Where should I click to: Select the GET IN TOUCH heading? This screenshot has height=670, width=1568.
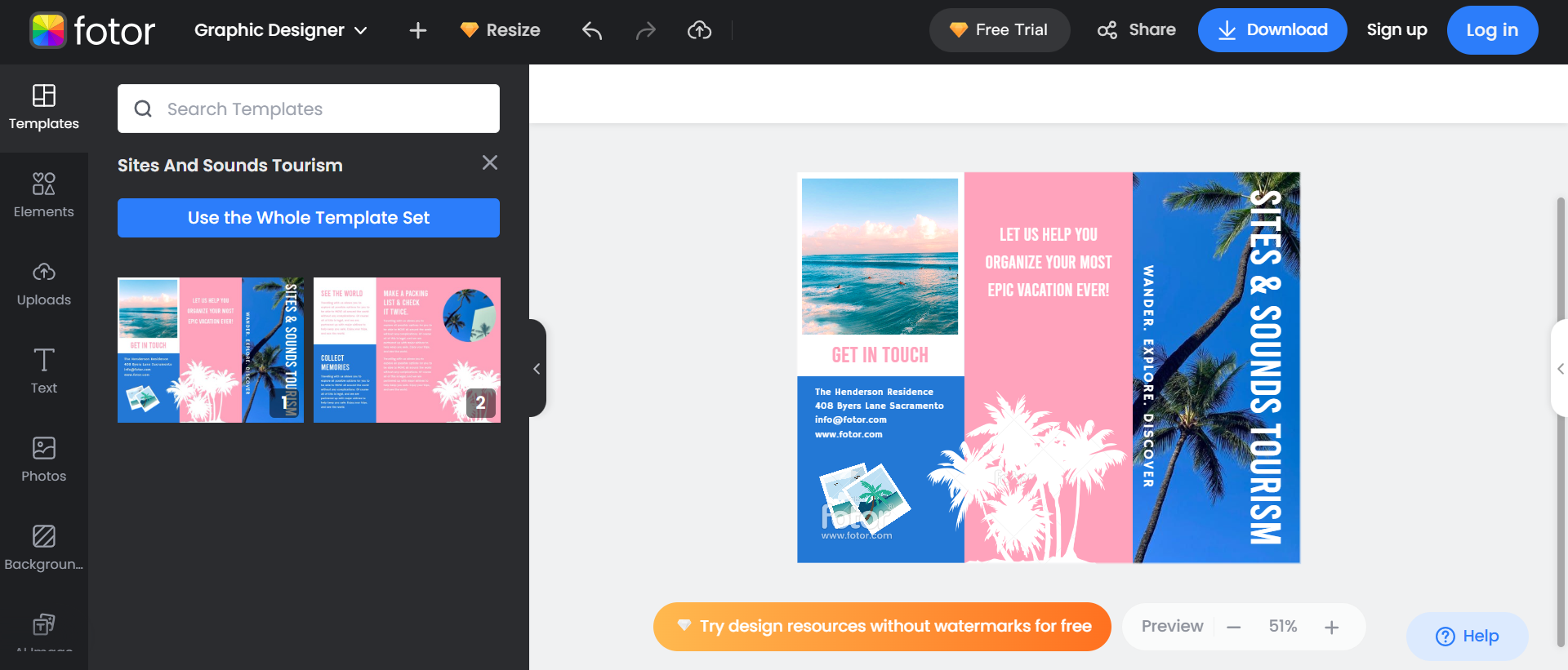tap(880, 355)
